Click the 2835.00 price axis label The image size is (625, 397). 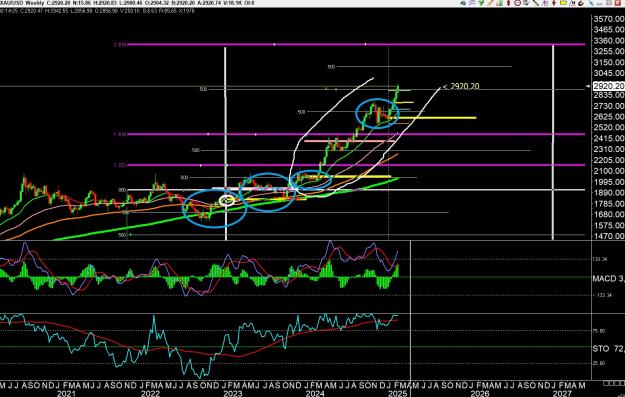click(609, 95)
